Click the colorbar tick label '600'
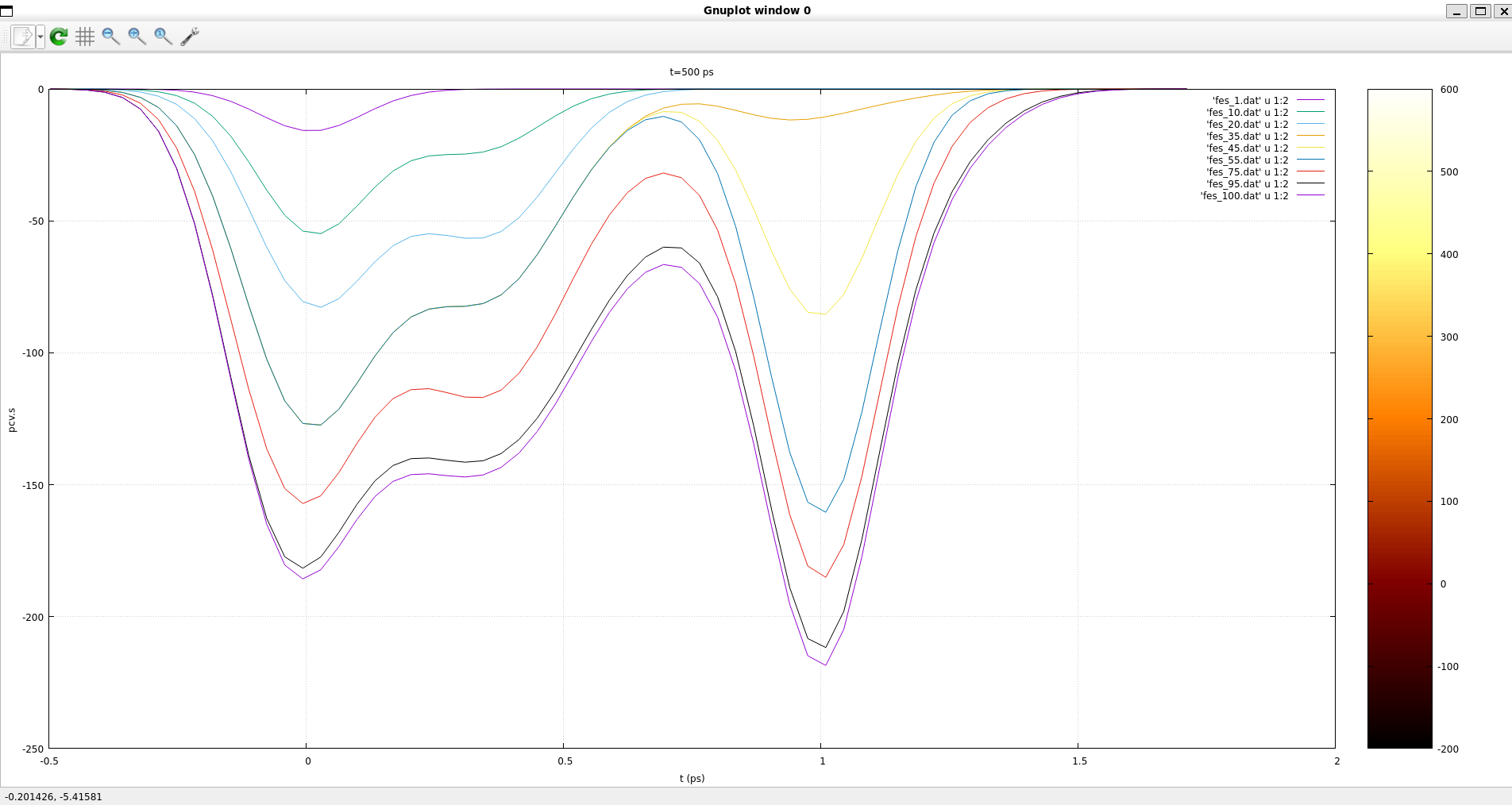 point(1449,90)
